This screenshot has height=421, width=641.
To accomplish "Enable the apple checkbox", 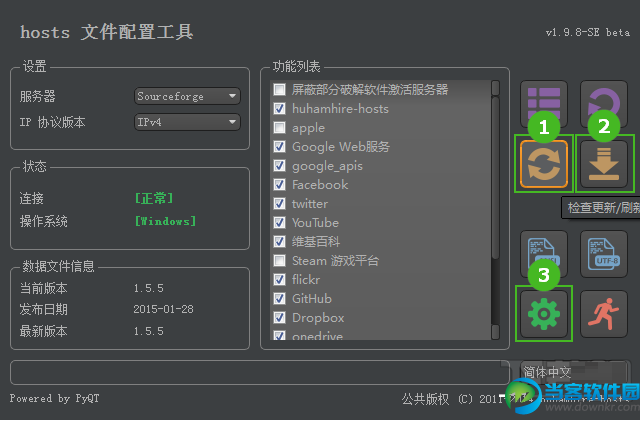I will (280, 128).
